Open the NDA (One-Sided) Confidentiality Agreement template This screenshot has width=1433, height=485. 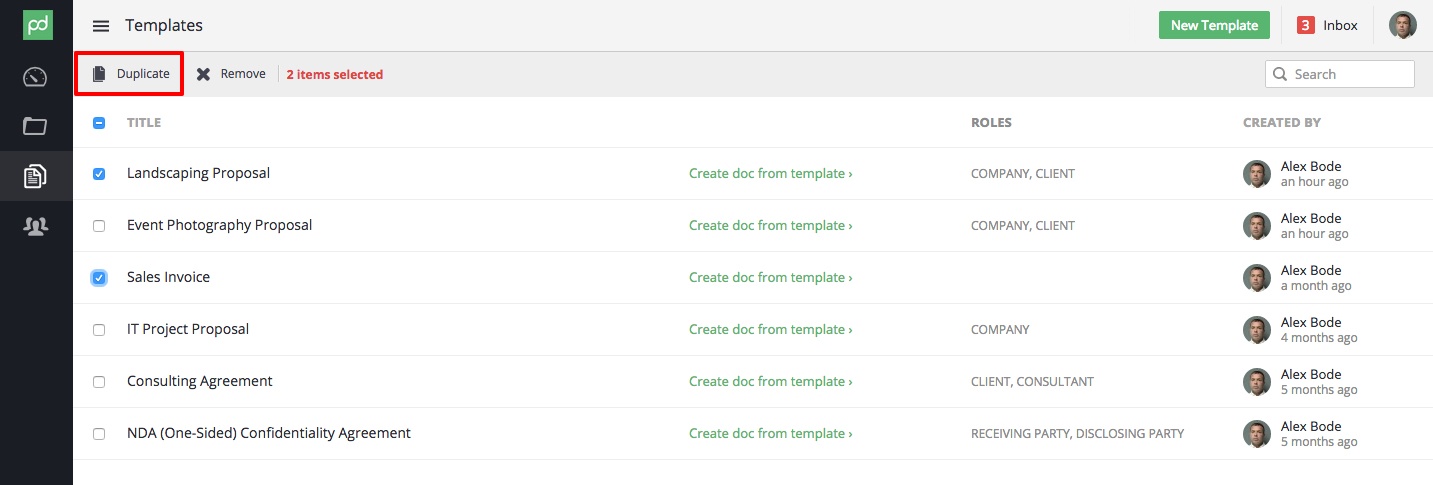tap(269, 433)
